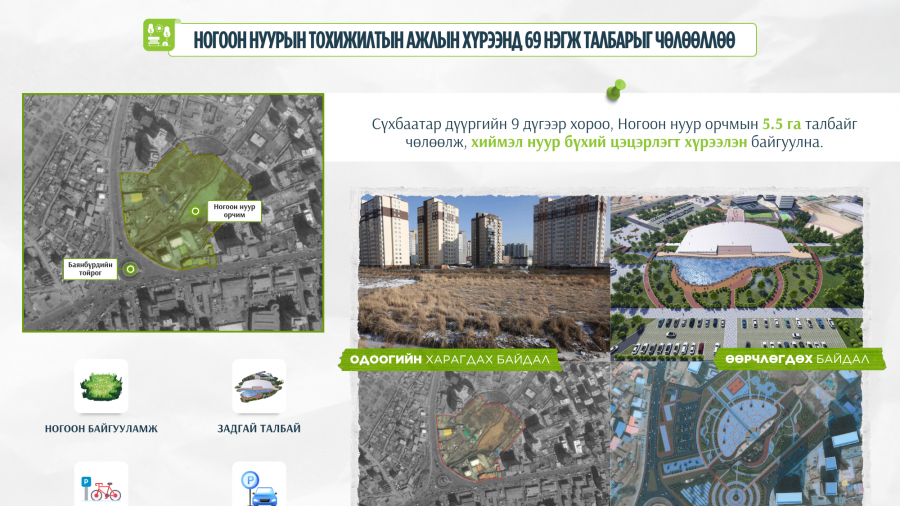The image size is (900, 506).
Task: Select the Ногоон байгууламж green bush icon
Action: coord(101,386)
